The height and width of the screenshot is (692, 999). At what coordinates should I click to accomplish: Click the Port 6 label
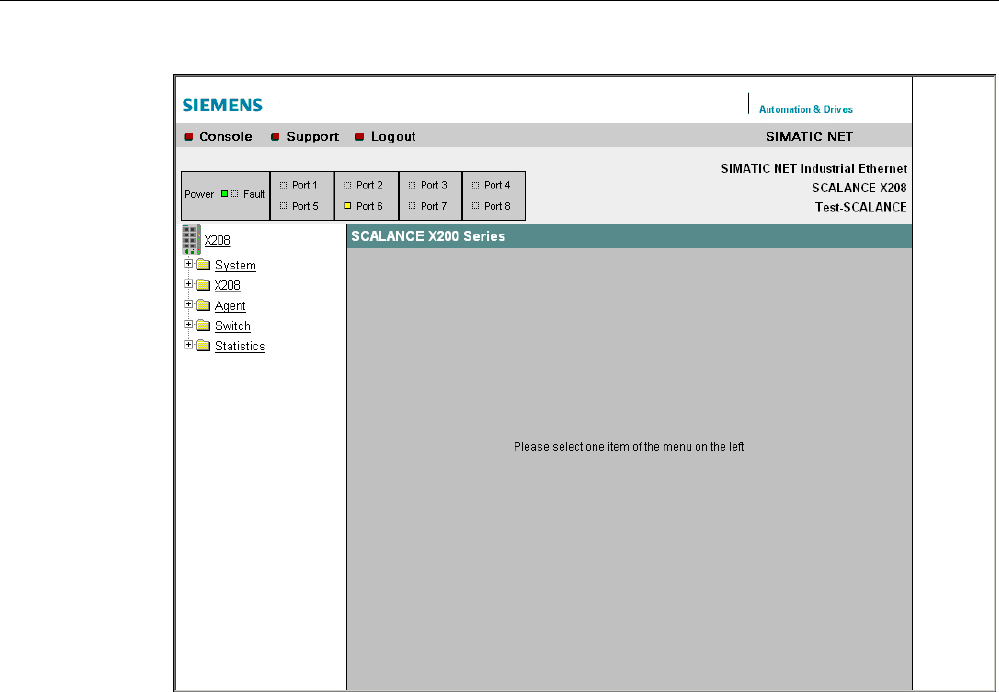370,206
